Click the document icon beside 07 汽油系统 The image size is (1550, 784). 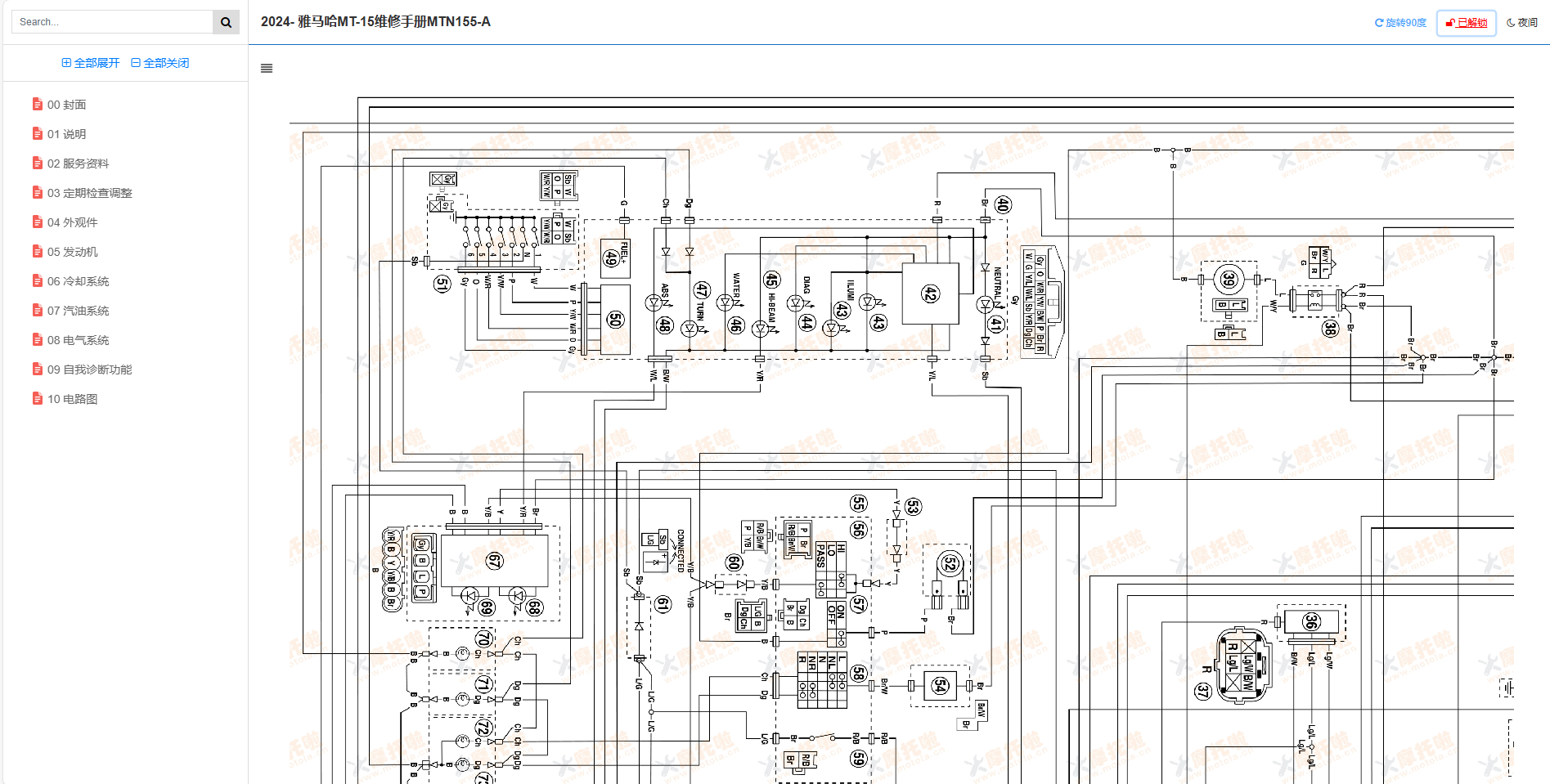point(38,310)
